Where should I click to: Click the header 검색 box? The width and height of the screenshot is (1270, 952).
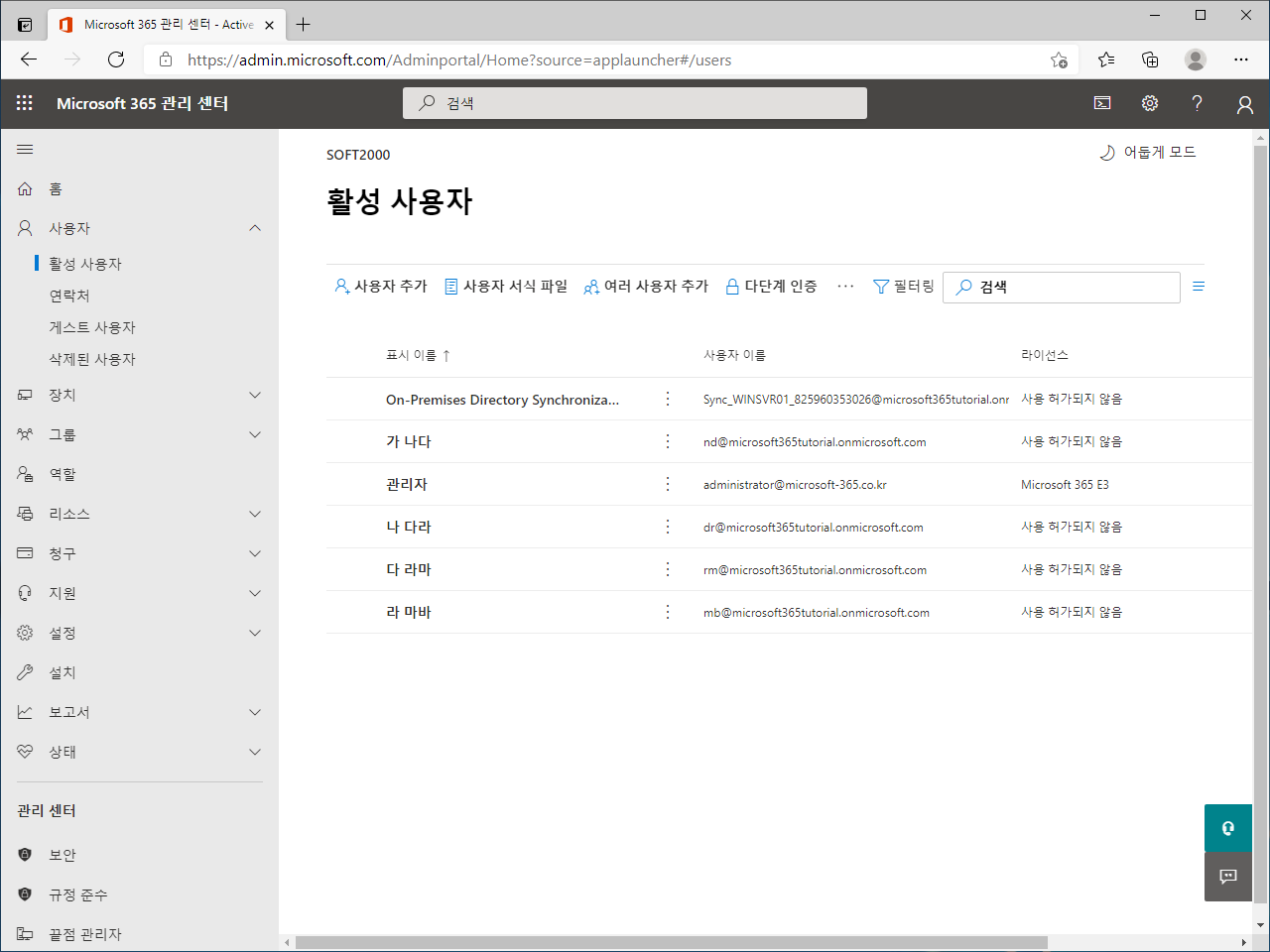point(635,103)
